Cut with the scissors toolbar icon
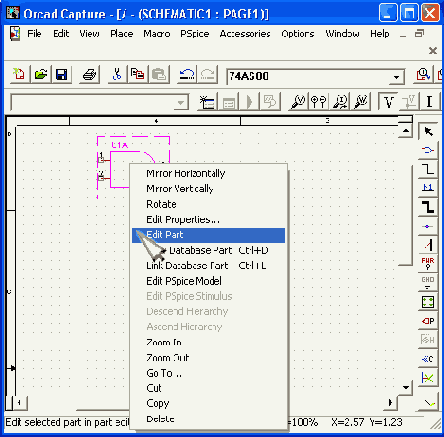 (117, 74)
